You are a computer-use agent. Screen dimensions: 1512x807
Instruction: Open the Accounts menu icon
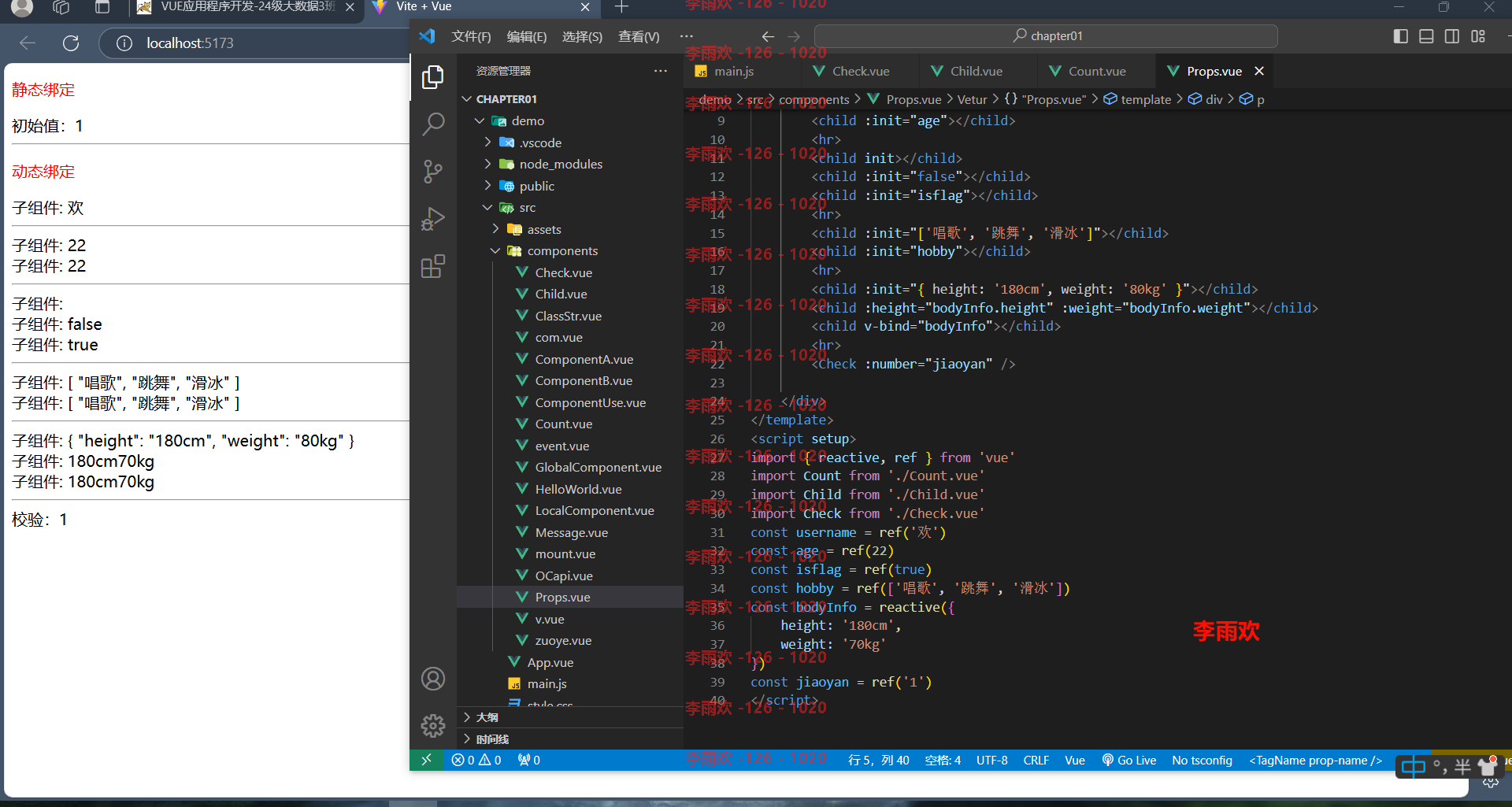point(432,679)
